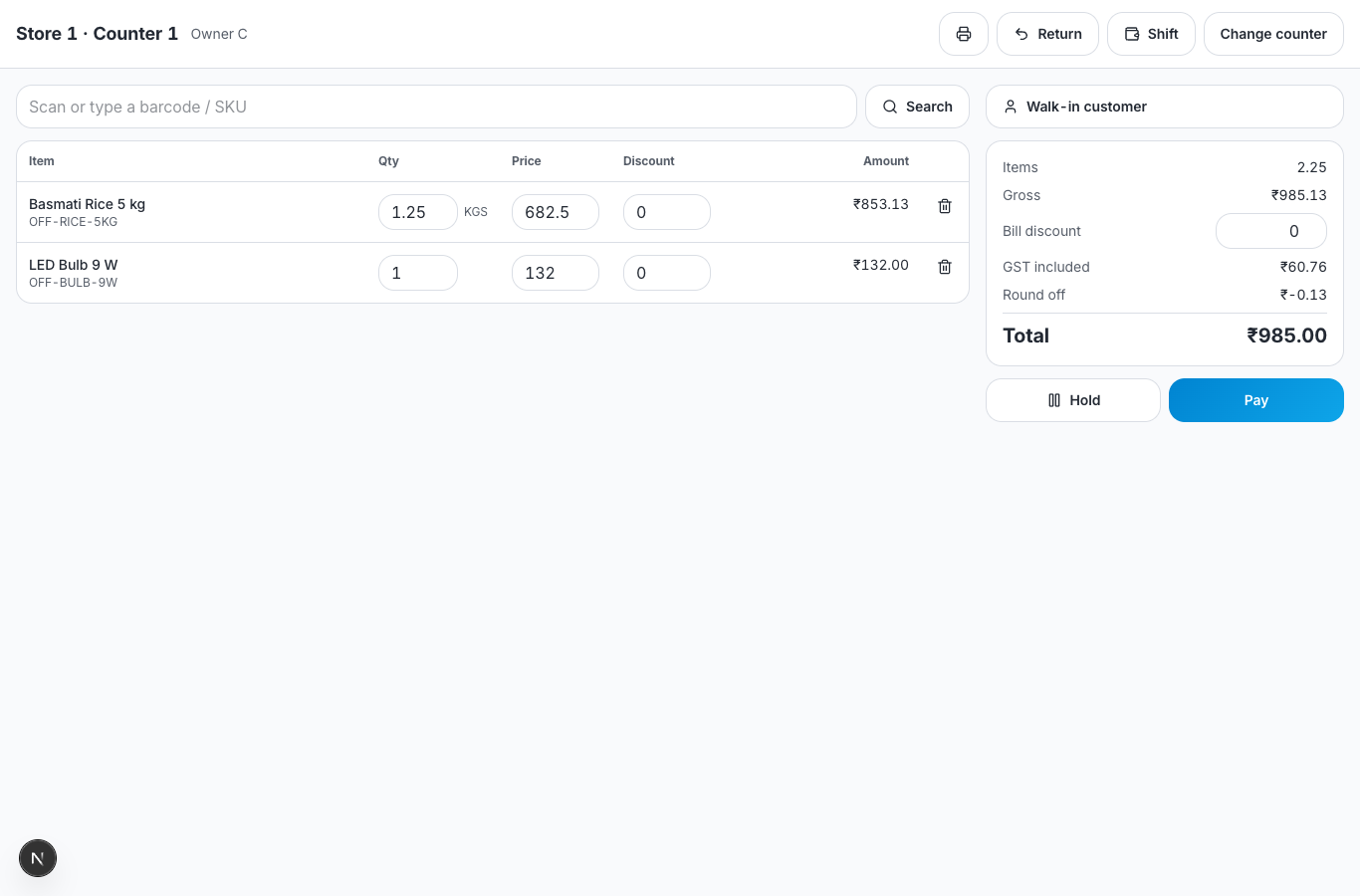Click the Basmati Rice 5 kg item name

87,204
